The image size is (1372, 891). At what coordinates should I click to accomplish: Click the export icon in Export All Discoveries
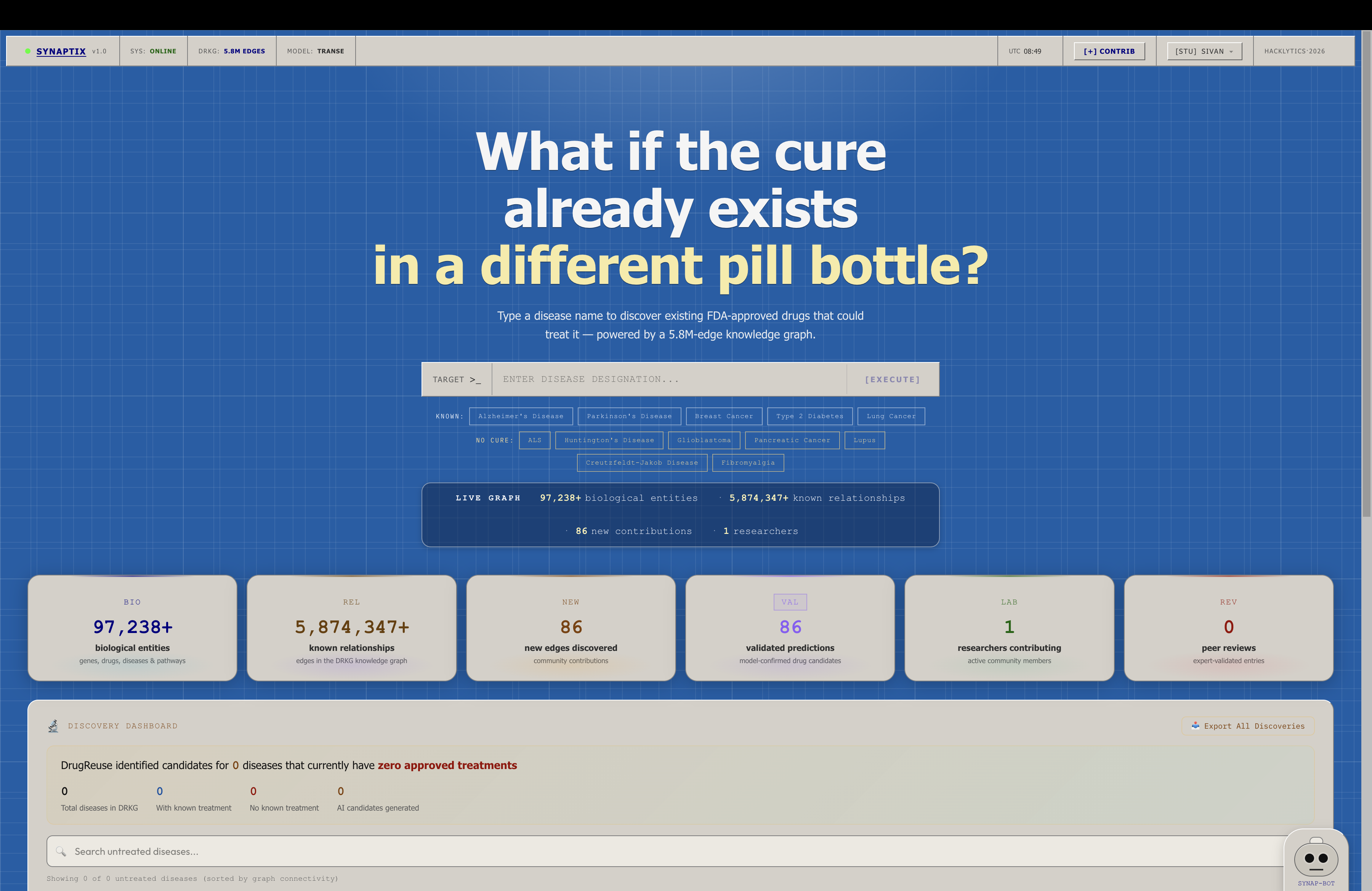click(1195, 726)
